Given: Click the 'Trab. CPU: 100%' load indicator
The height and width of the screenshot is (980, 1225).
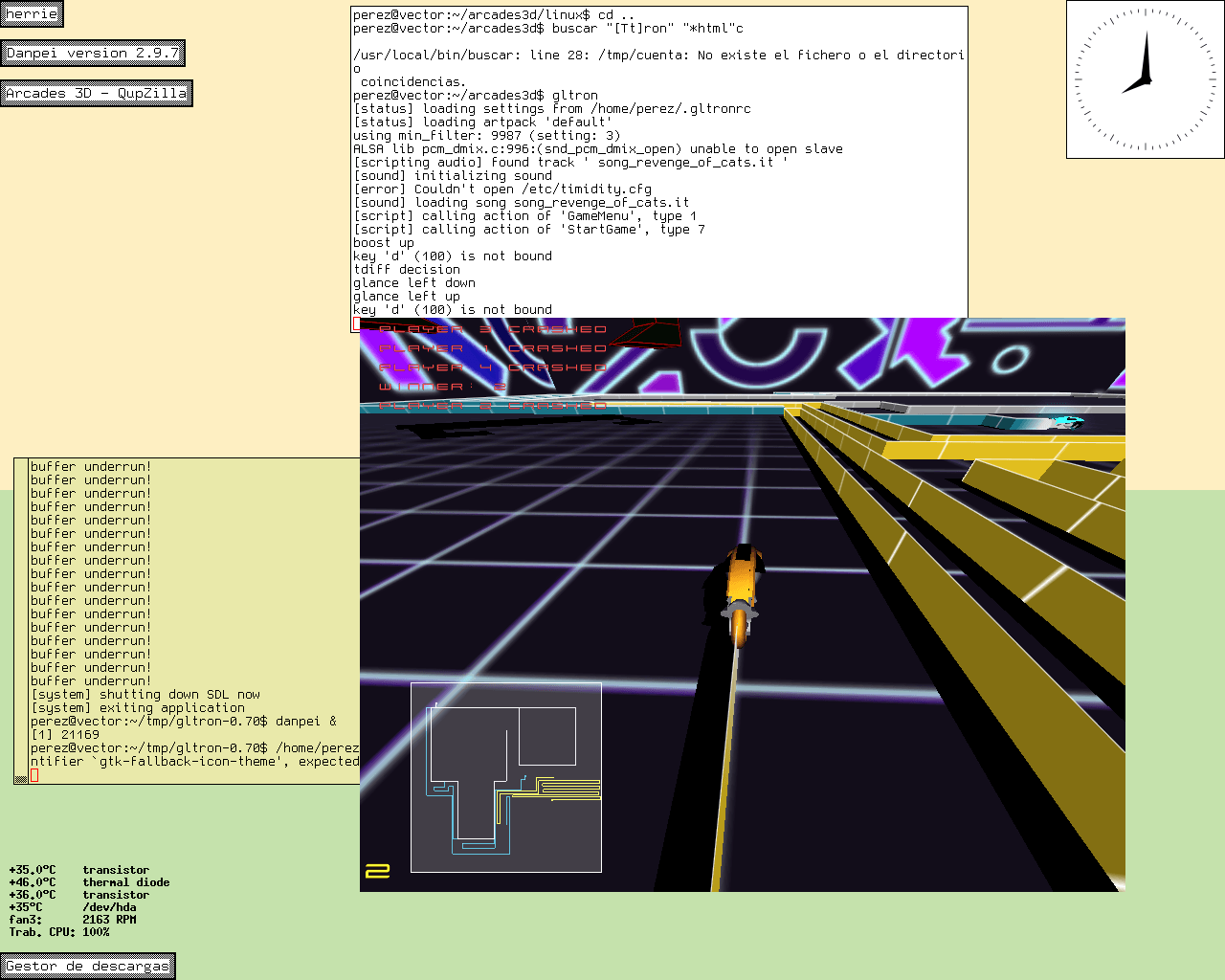Looking at the screenshot, I should coord(59,932).
